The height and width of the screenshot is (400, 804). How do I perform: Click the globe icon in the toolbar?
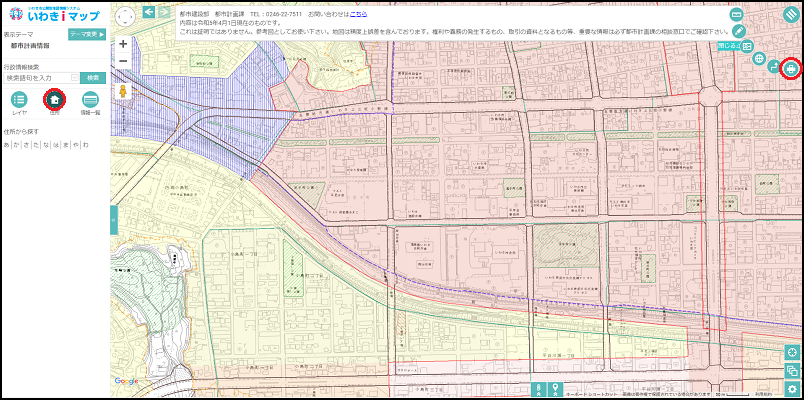tap(758, 59)
